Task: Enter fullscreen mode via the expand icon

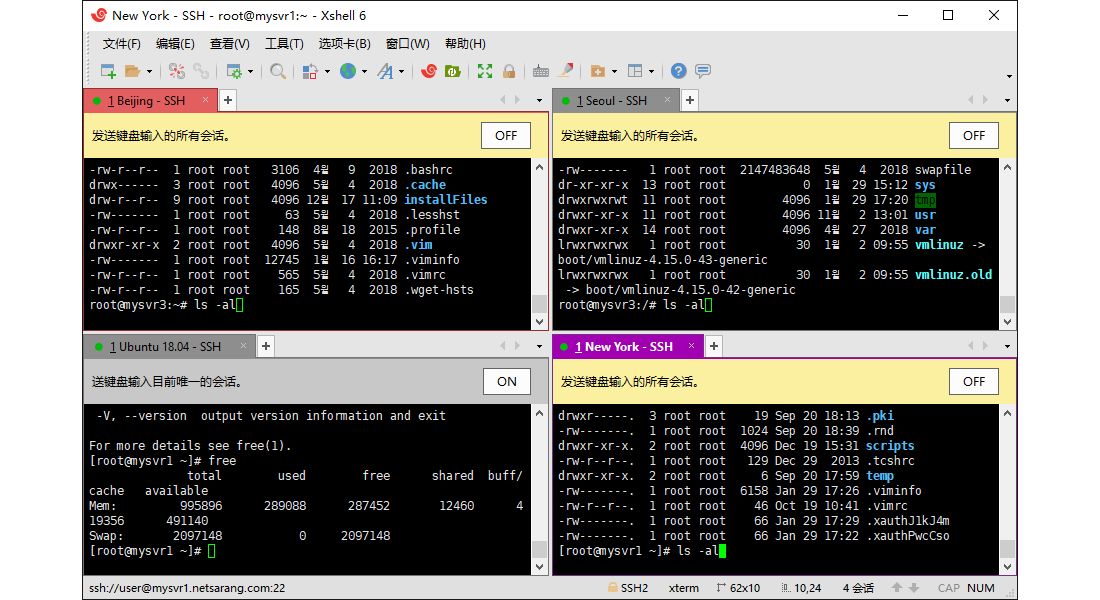Action: point(482,71)
